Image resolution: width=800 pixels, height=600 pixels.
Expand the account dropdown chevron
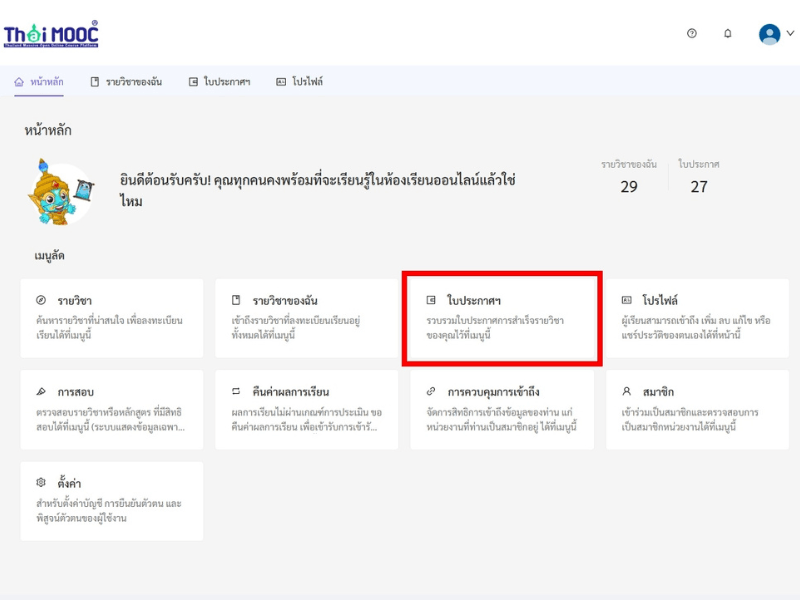click(x=790, y=34)
